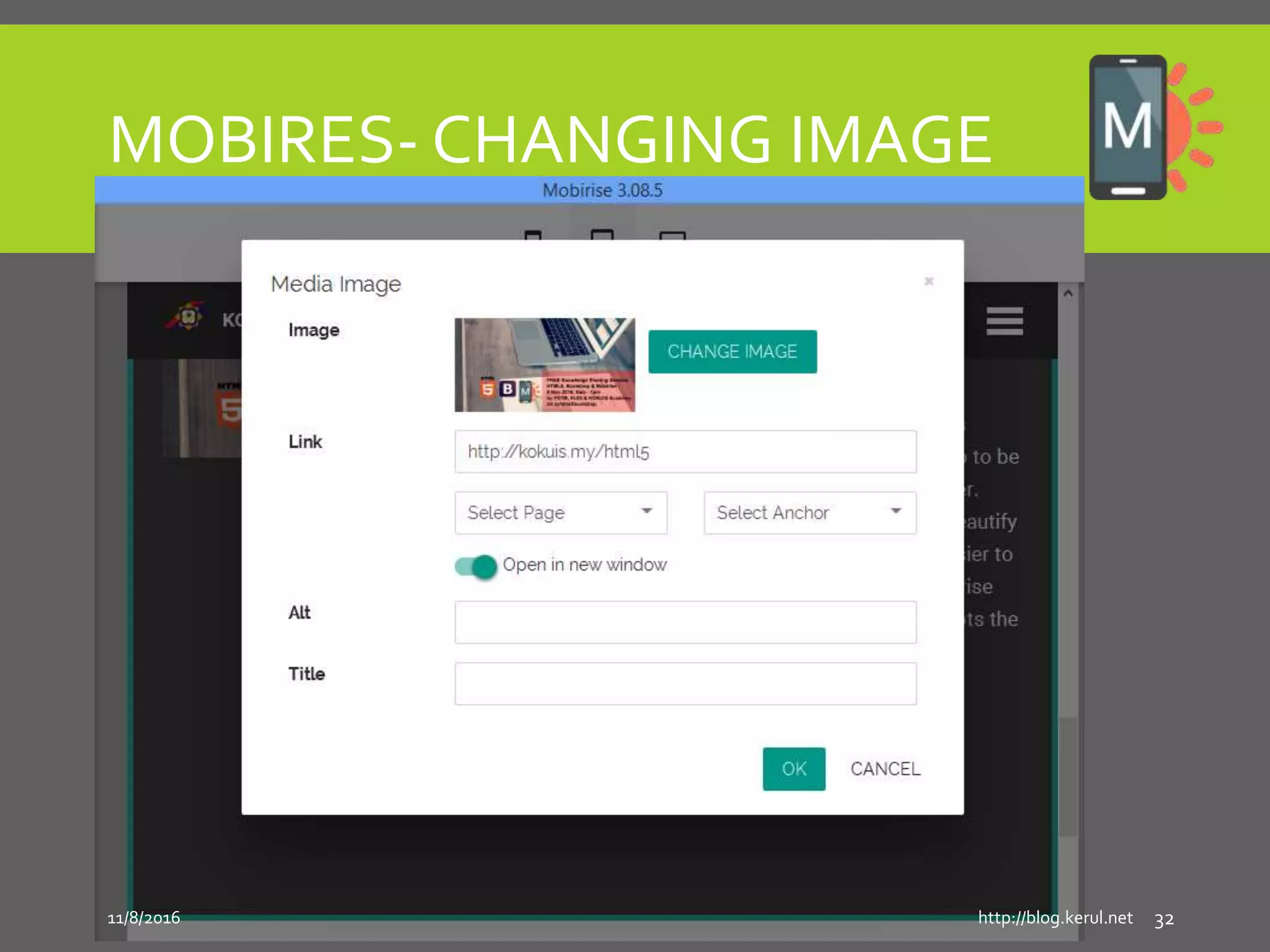Viewport: 1270px width, 952px height.
Task: Open the Select Anchor dropdown
Action: pos(810,513)
